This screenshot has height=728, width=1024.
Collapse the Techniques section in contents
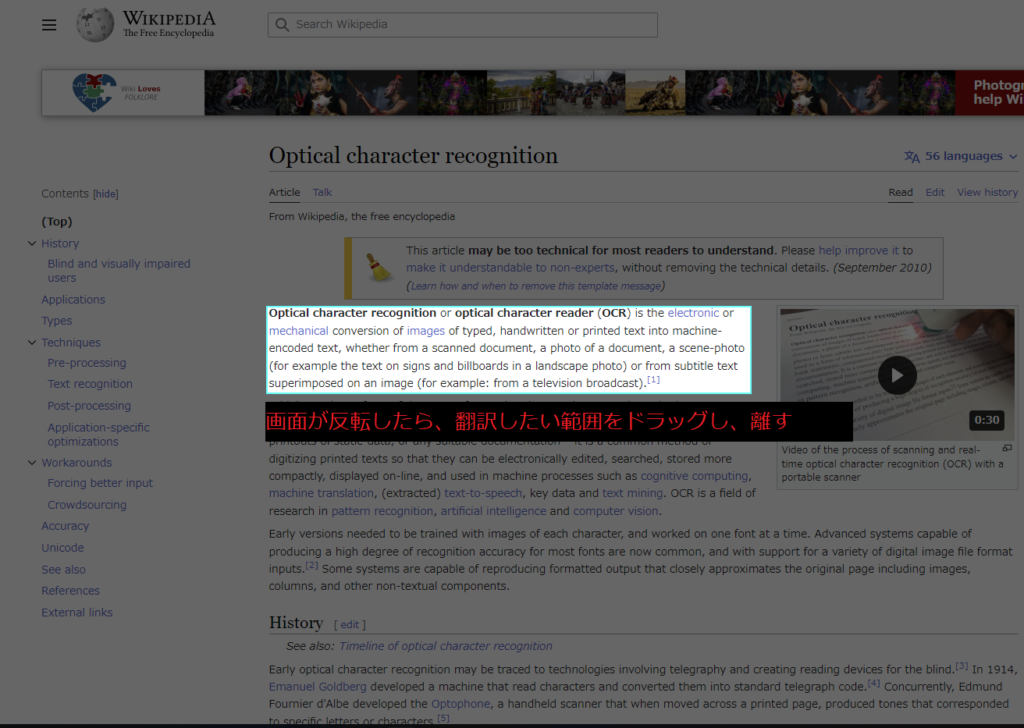point(31,342)
